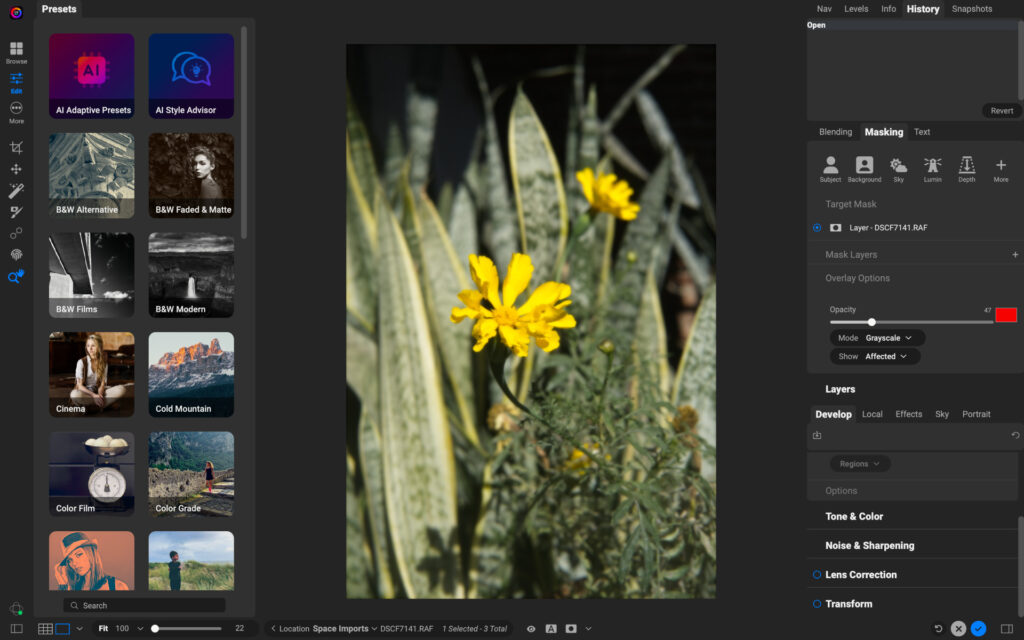Click the red overlay color swatch

1005,315
